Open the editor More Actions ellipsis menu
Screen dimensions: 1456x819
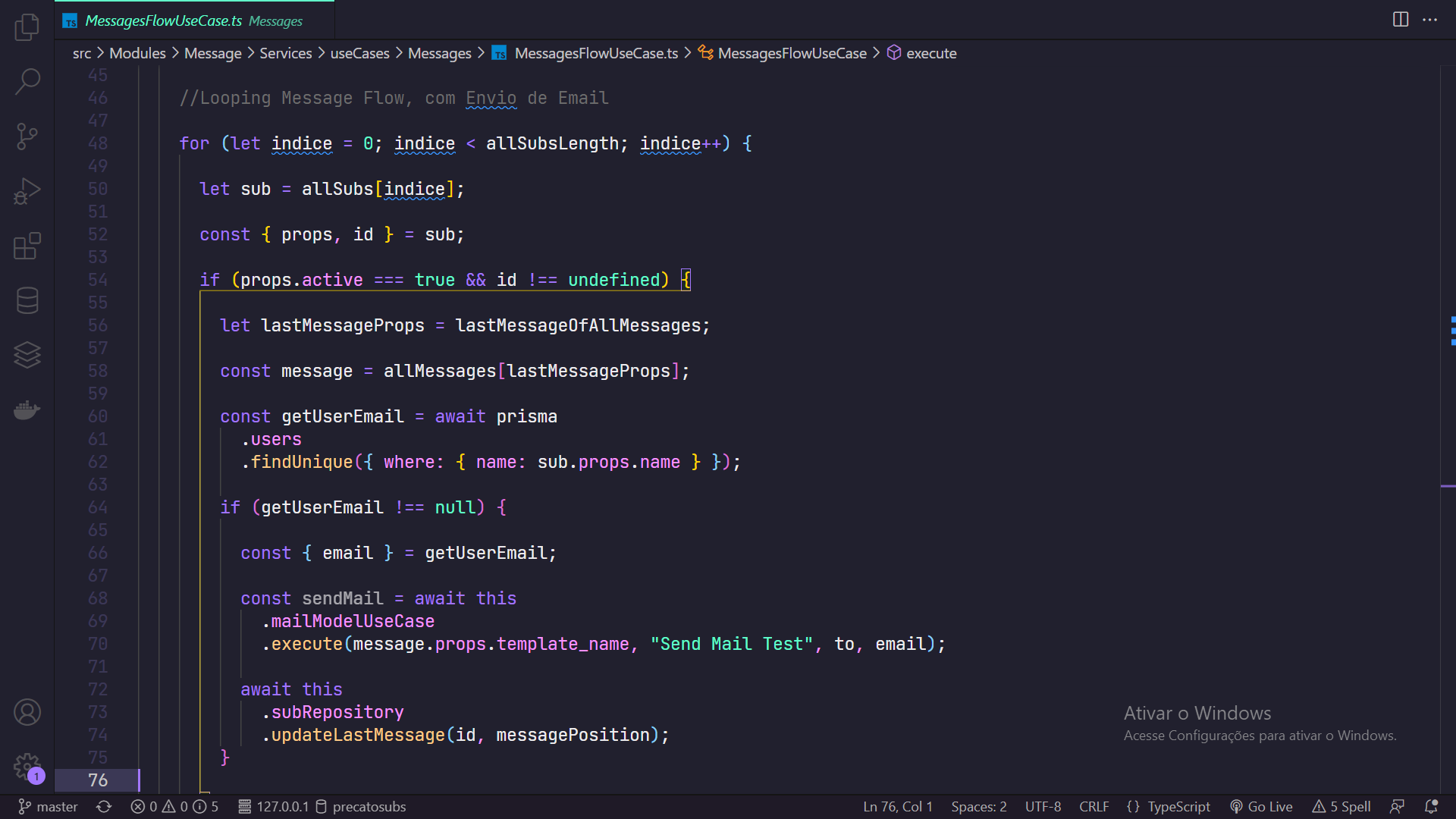coord(1430,20)
